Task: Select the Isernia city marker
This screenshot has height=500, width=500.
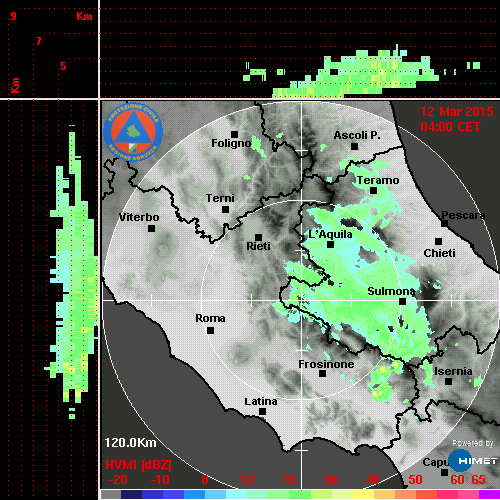Action: pos(449,381)
